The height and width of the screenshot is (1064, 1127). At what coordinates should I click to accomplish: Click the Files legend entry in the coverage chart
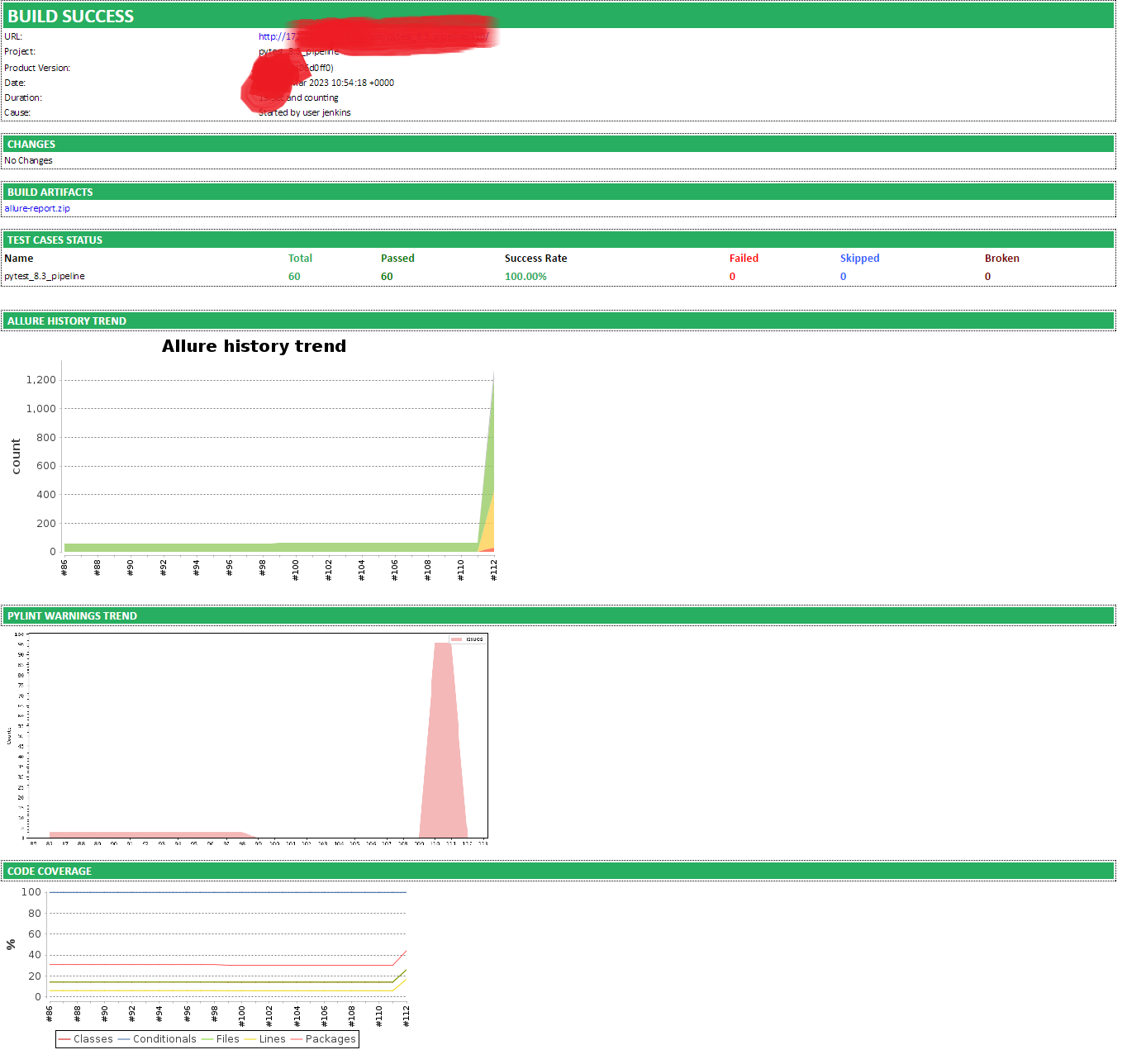(x=220, y=1039)
